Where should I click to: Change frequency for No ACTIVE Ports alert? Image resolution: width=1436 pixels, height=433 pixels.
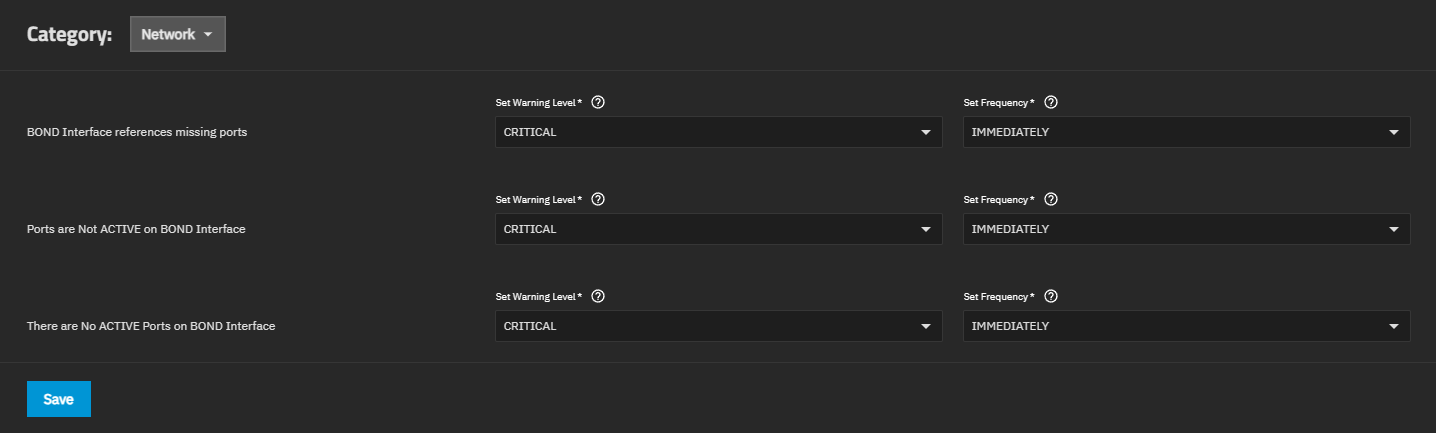(x=1186, y=326)
